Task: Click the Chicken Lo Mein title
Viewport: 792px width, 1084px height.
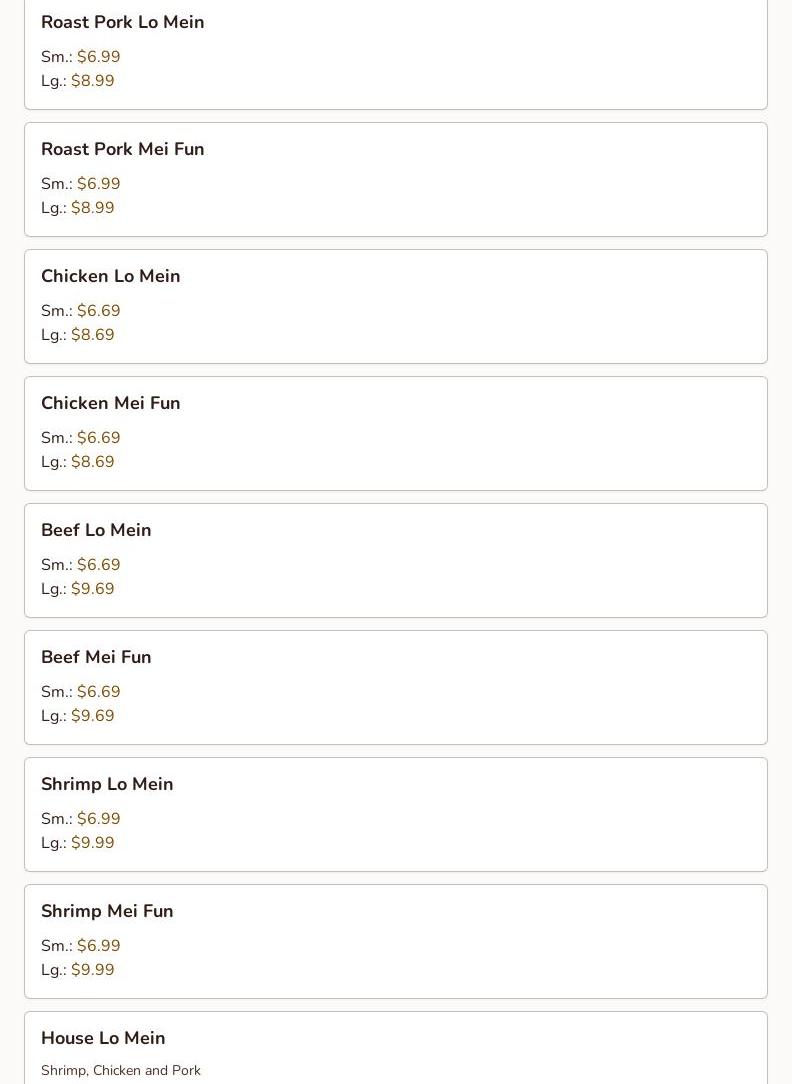Action: [110, 276]
